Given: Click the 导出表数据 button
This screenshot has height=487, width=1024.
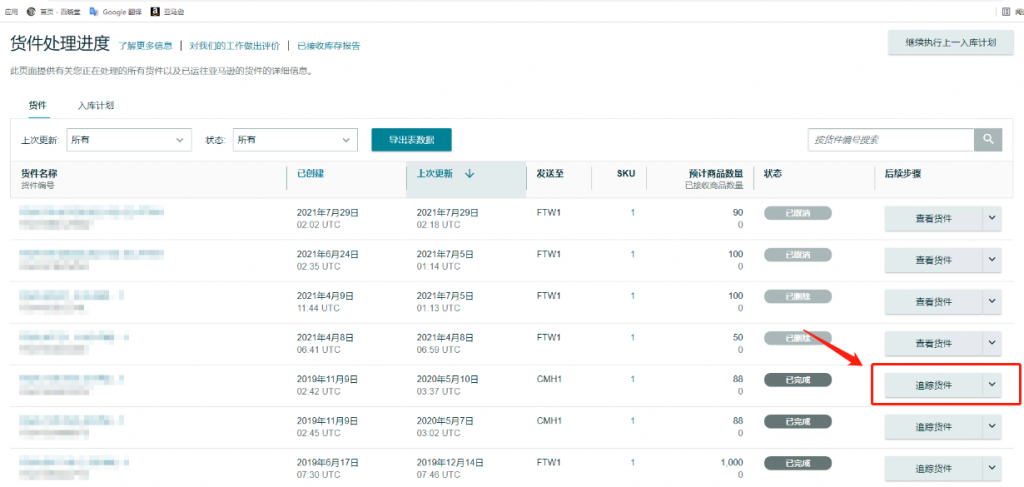Looking at the screenshot, I should 411,140.
